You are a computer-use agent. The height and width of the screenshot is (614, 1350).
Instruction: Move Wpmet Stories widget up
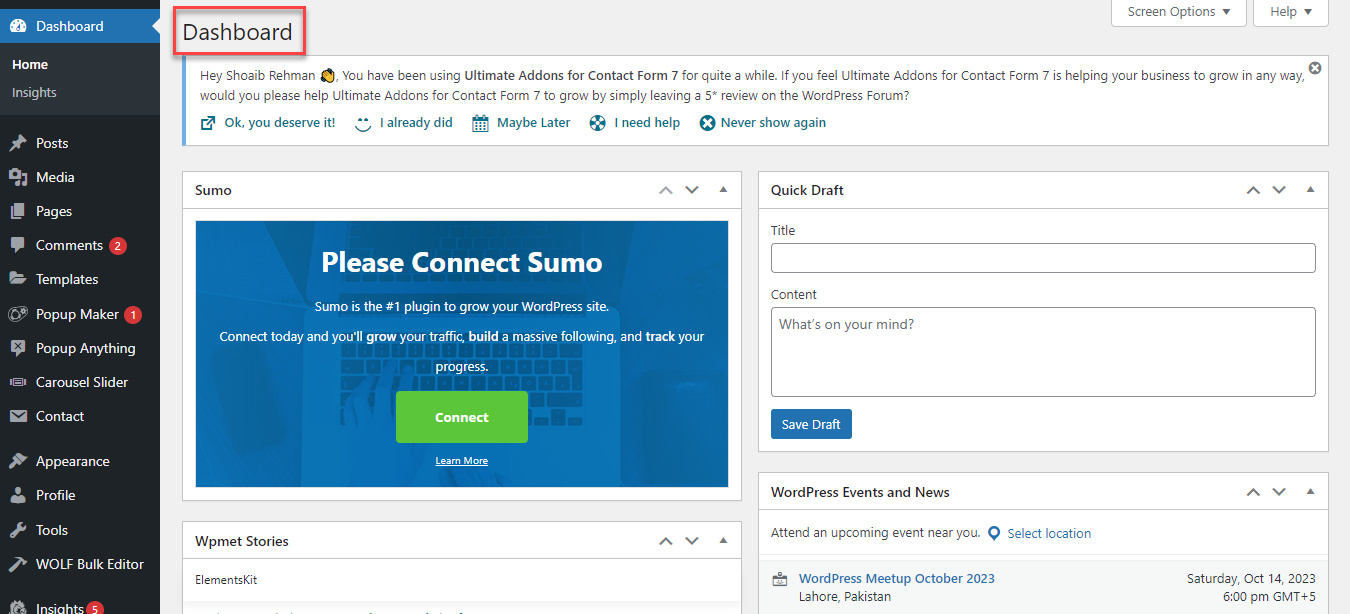(x=666, y=541)
